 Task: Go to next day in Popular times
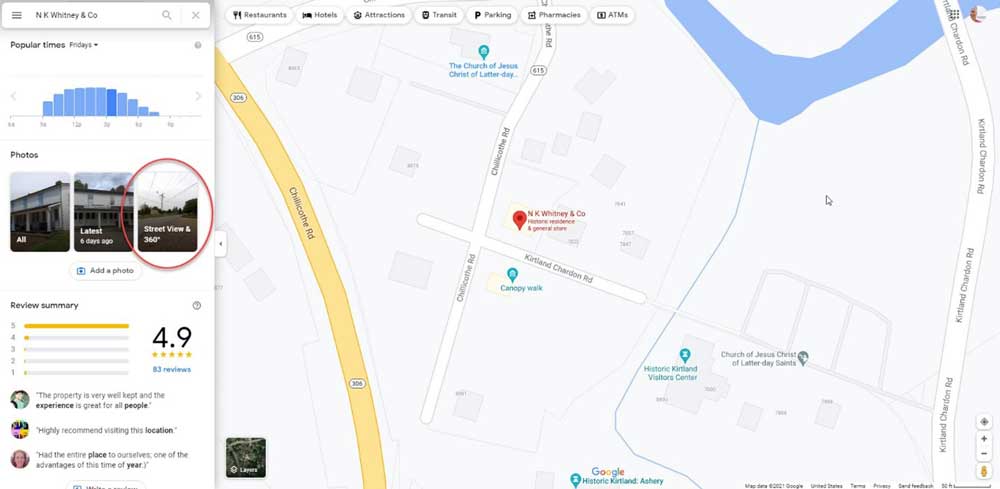pos(198,96)
